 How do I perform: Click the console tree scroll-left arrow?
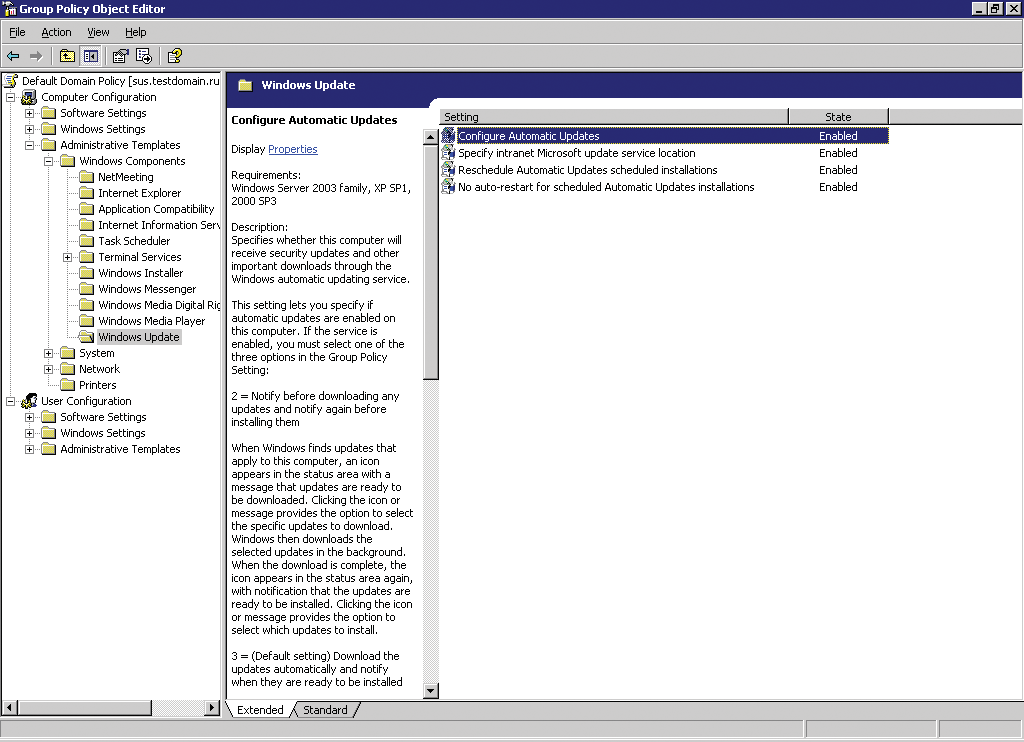pyautogui.click(x=9, y=707)
